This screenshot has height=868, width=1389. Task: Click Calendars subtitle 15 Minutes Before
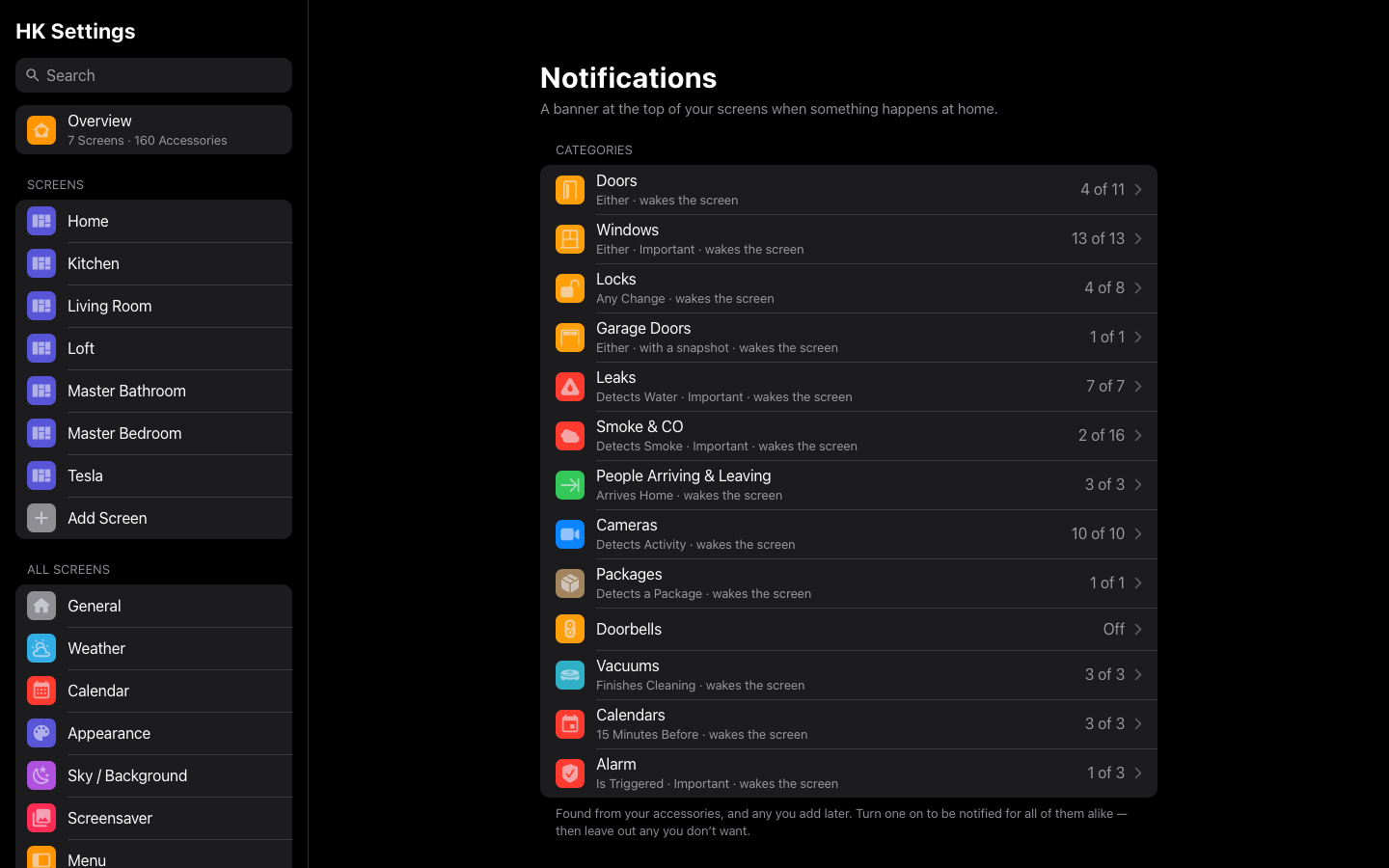pos(647,735)
